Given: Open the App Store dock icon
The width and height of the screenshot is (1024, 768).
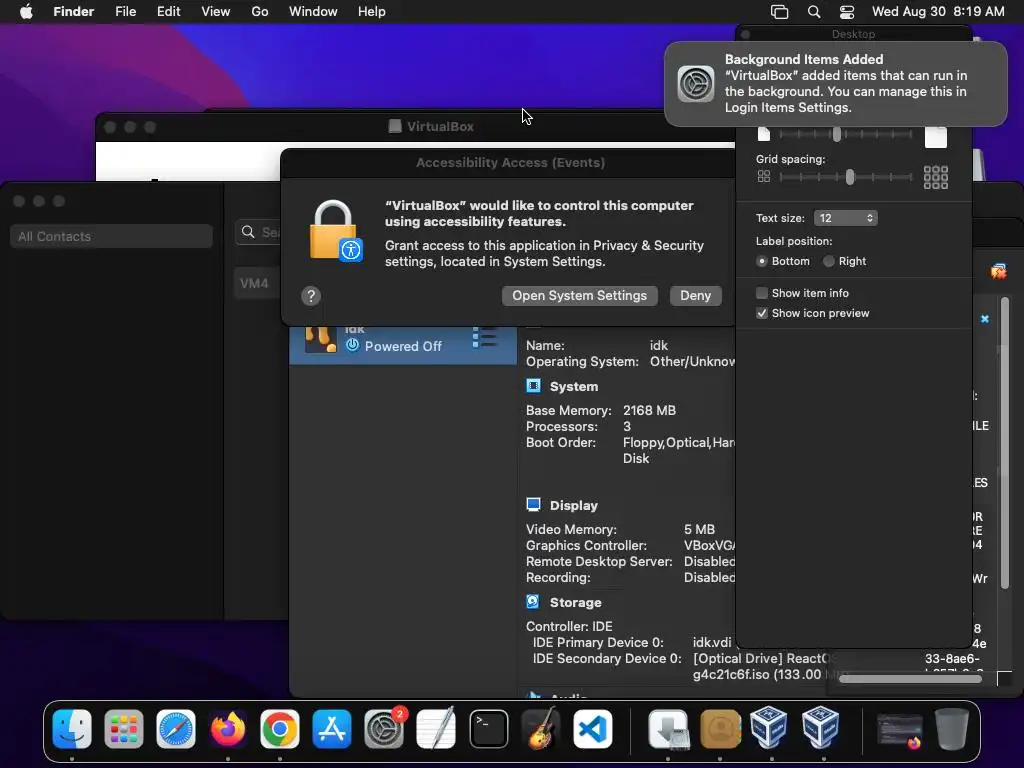Looking at the screenshot, I should tap(332, 729).
